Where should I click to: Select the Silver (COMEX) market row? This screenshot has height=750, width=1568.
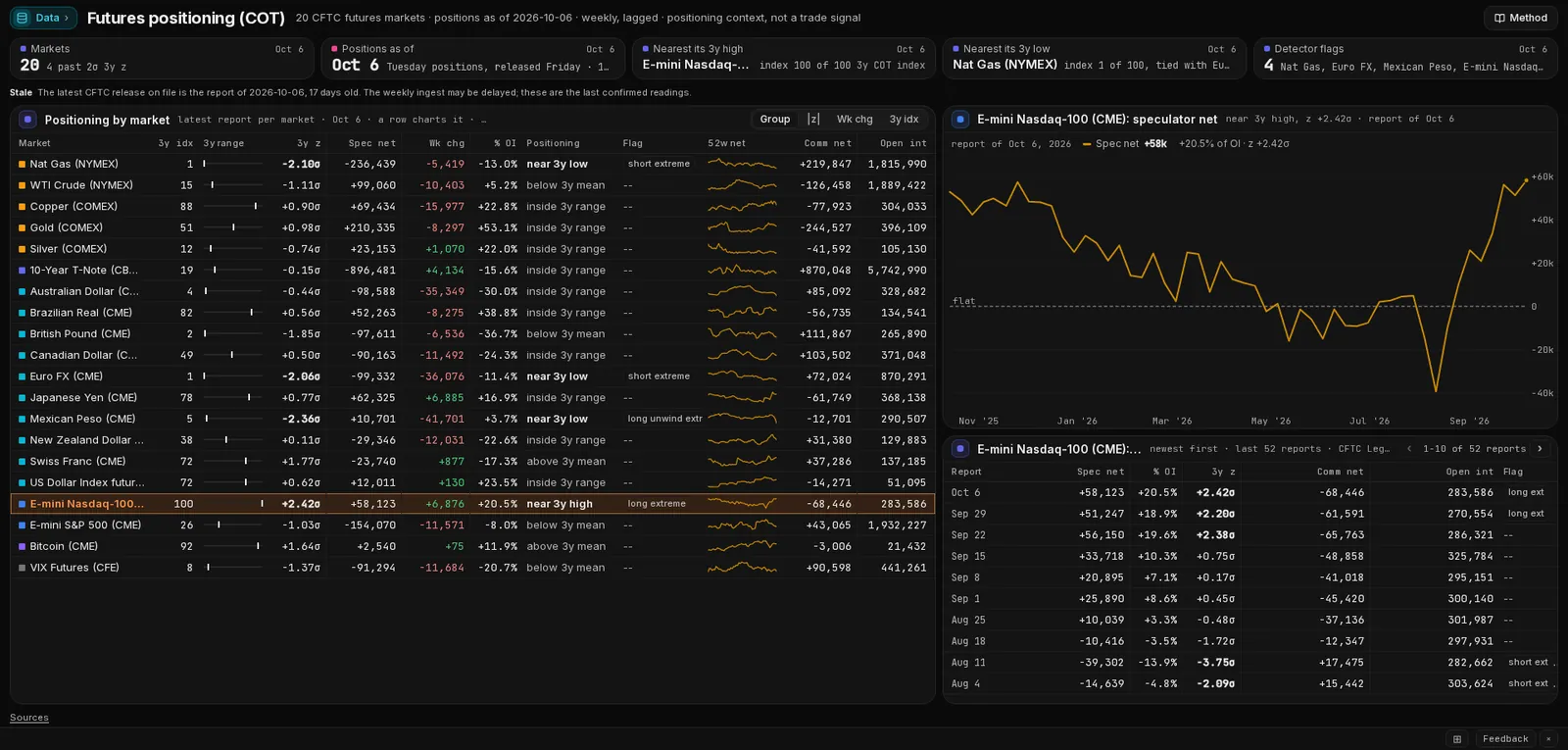click(472, 249)
